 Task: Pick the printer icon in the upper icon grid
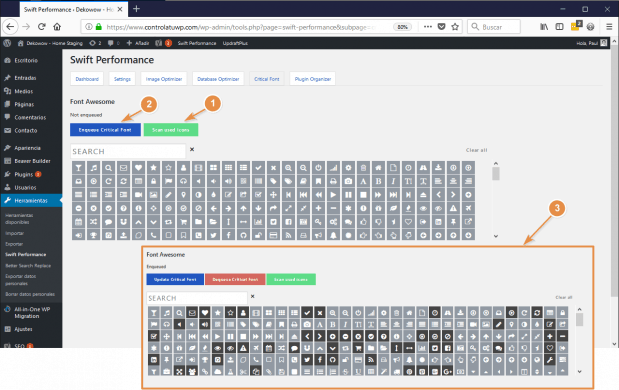(x=334, y=181)
